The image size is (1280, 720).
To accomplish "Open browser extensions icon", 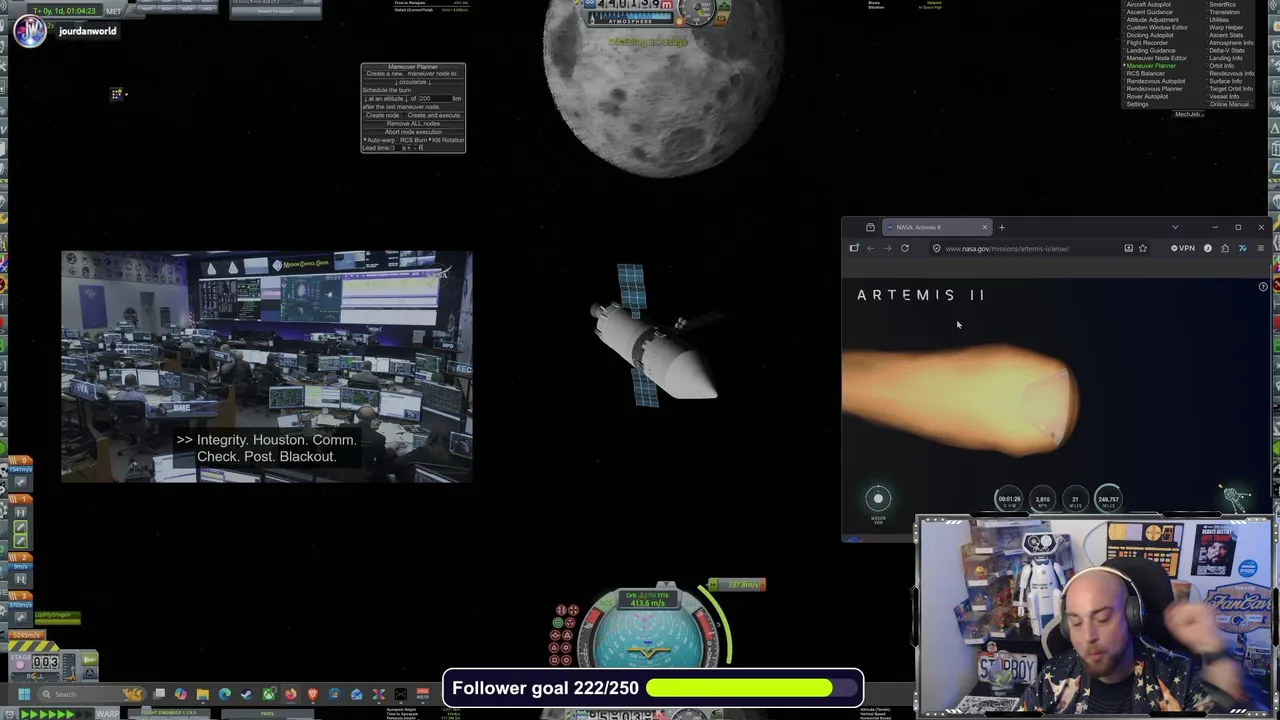I will coord(1225,248).
